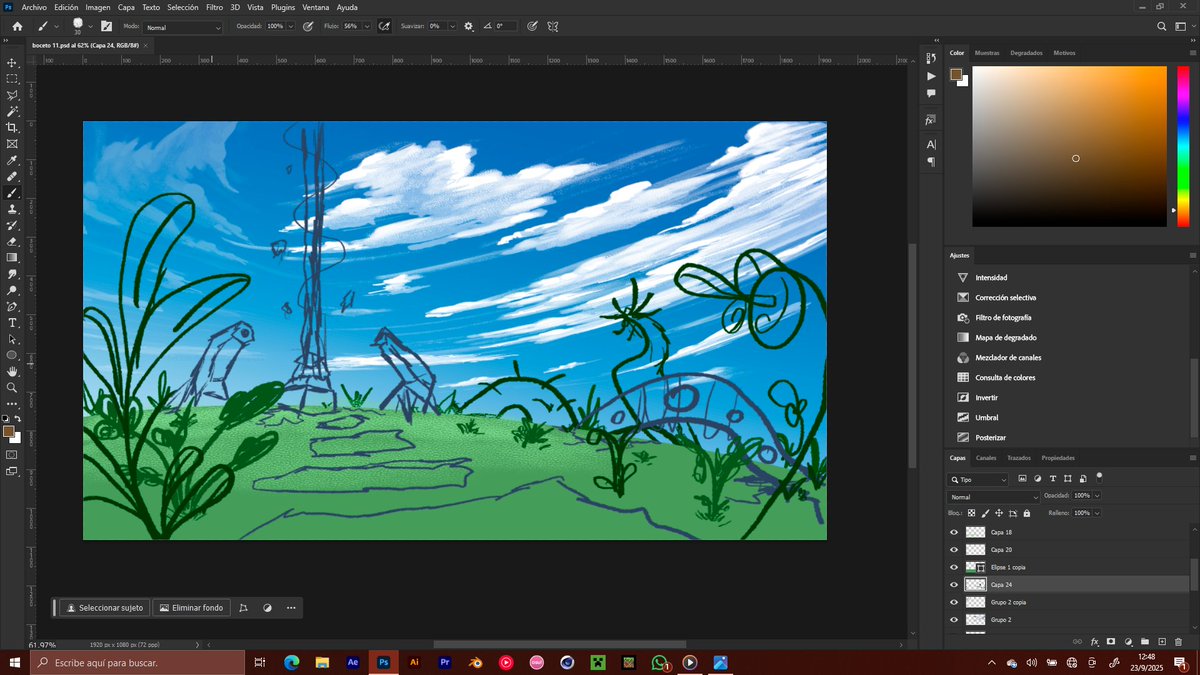Image resolution: width=1200 pixels, height=675 pixels.
Task: Add Mapa de degradado adjustment
Action: coord(1006,337)
